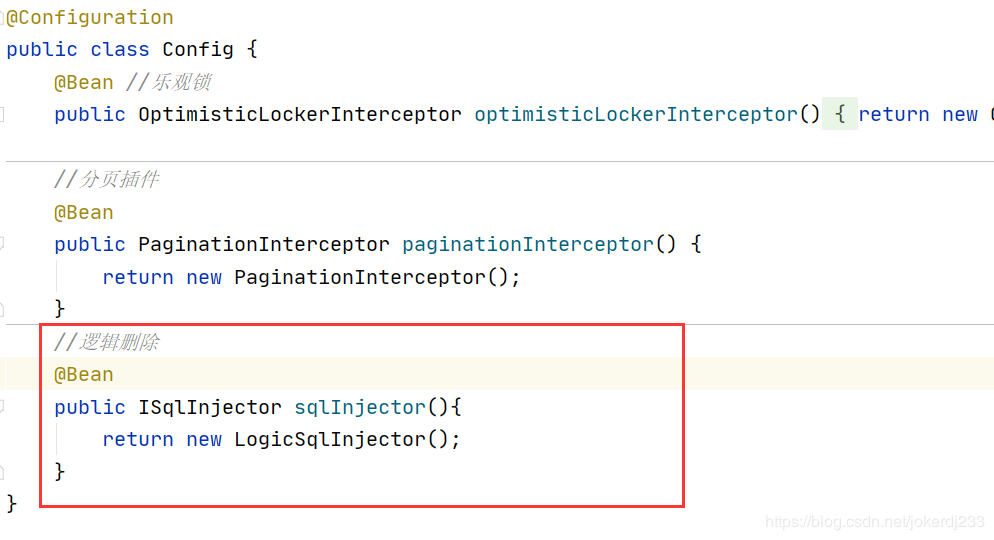Screen dimensions: 994x540
Task: Click the PaginationInterceptor return type
Action: (x=264, y=244)
